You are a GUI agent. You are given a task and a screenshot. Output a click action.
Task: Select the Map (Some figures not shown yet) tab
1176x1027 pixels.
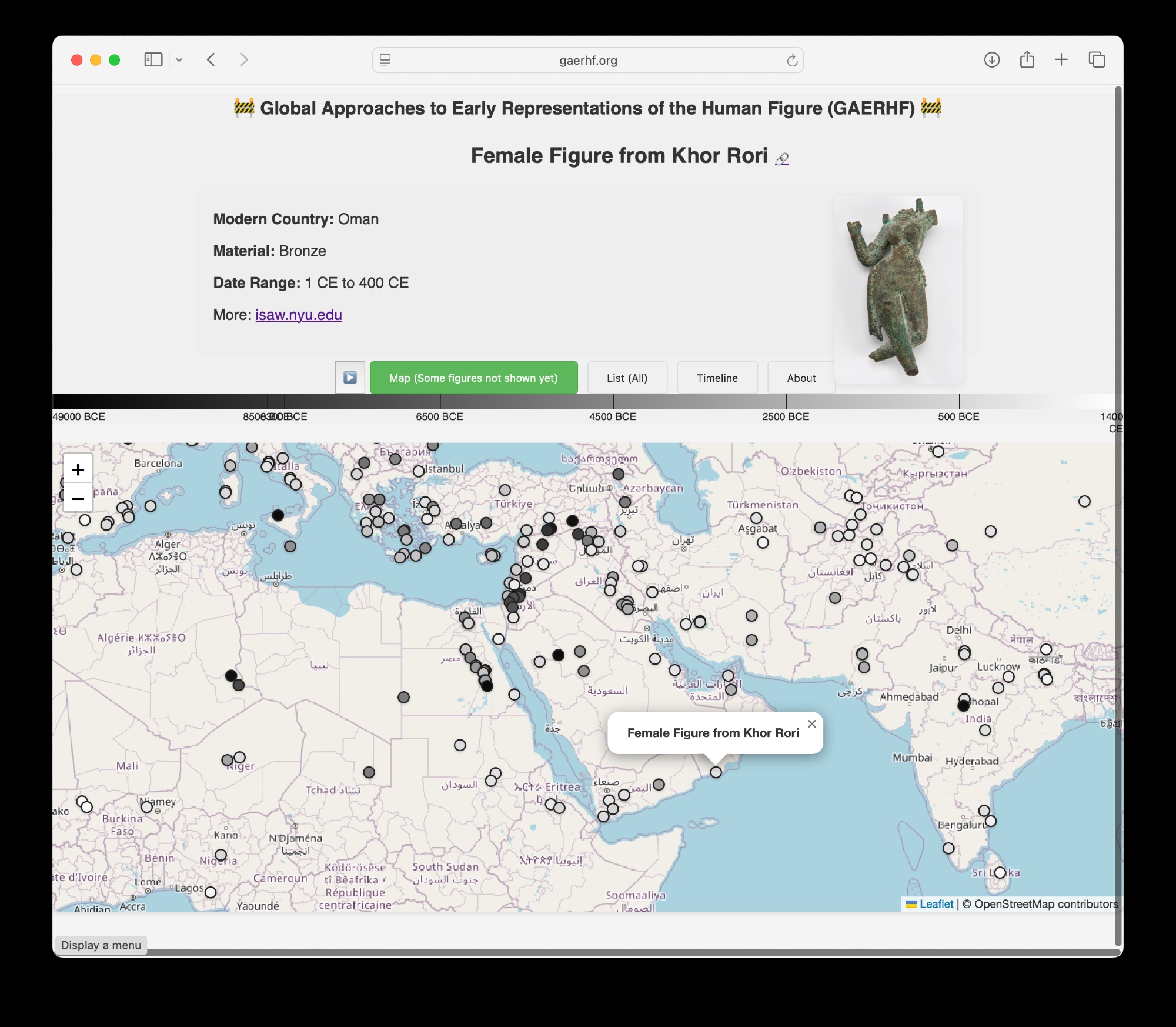pyautogui.click(x=473, y=378)
